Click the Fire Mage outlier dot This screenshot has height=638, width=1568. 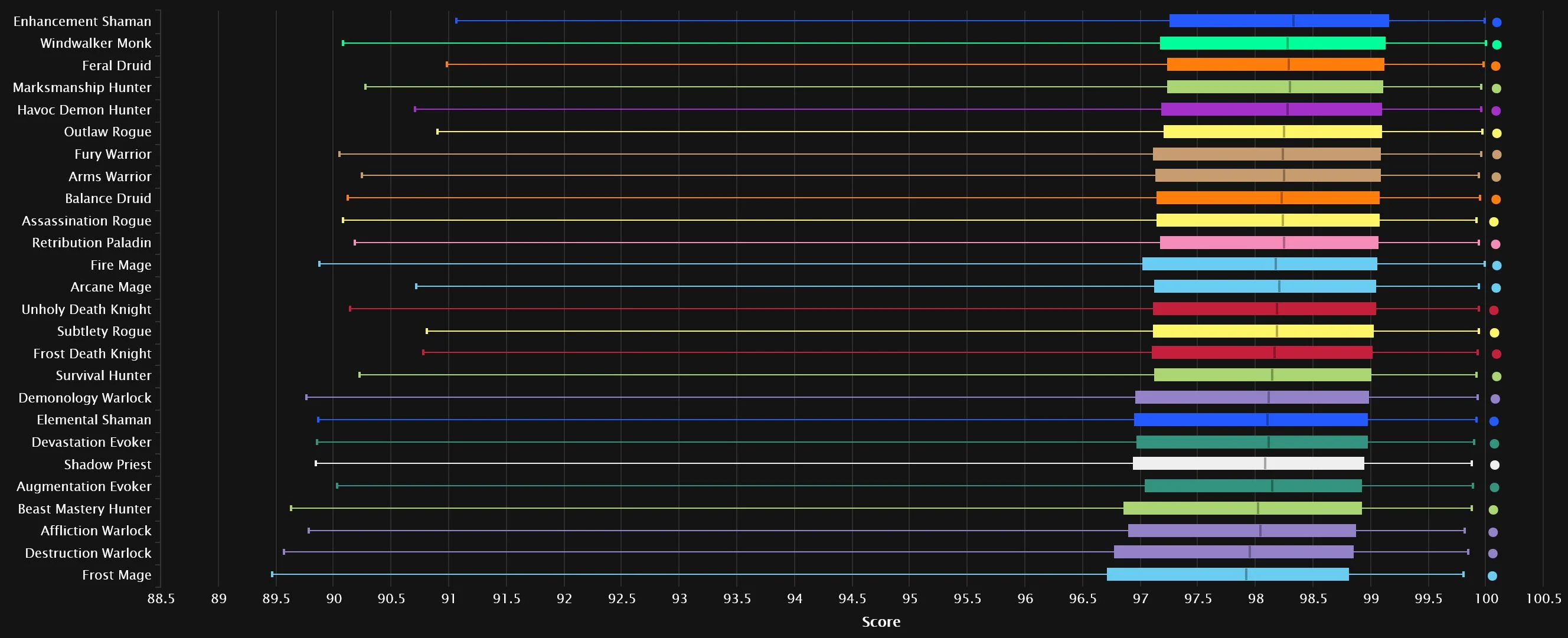tap(1497, 266)
